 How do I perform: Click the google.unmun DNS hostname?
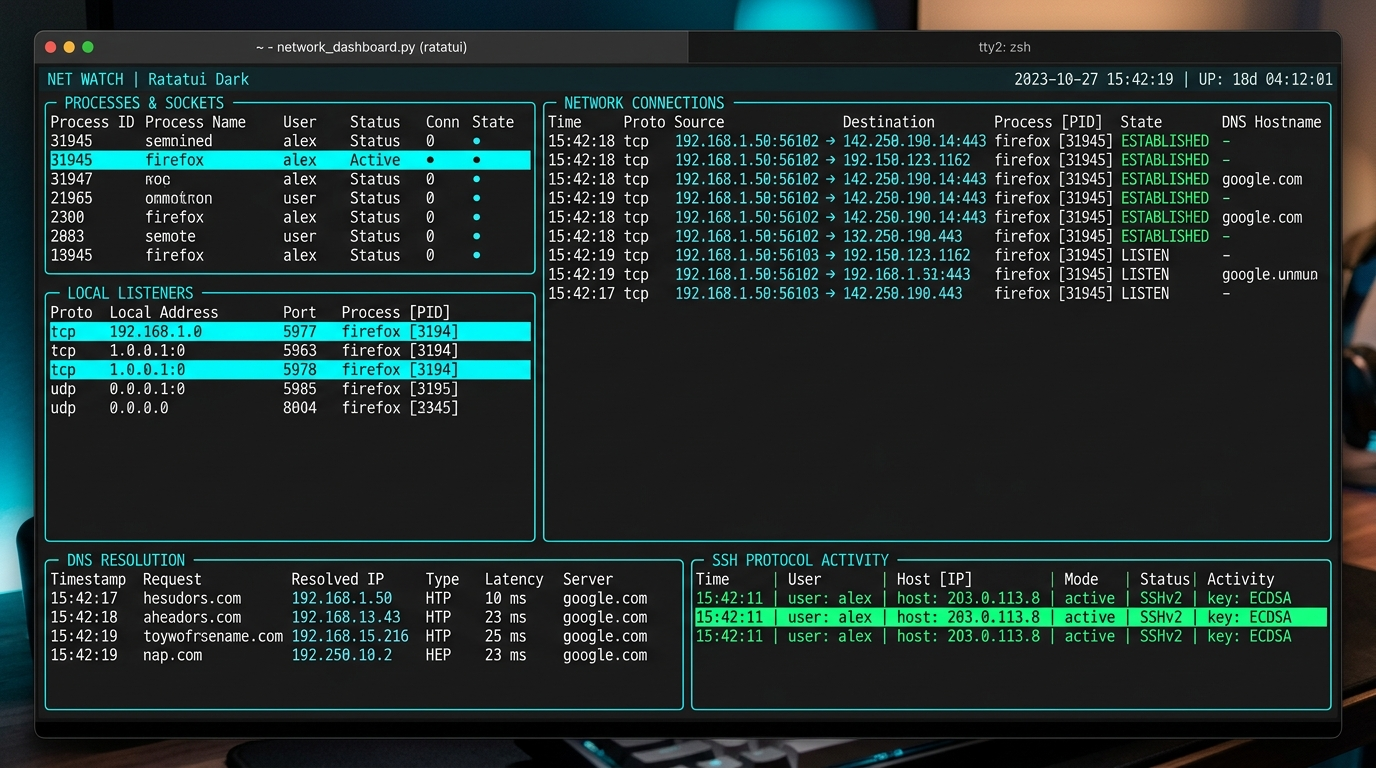pyautogui.click(x=1270, y=274)
